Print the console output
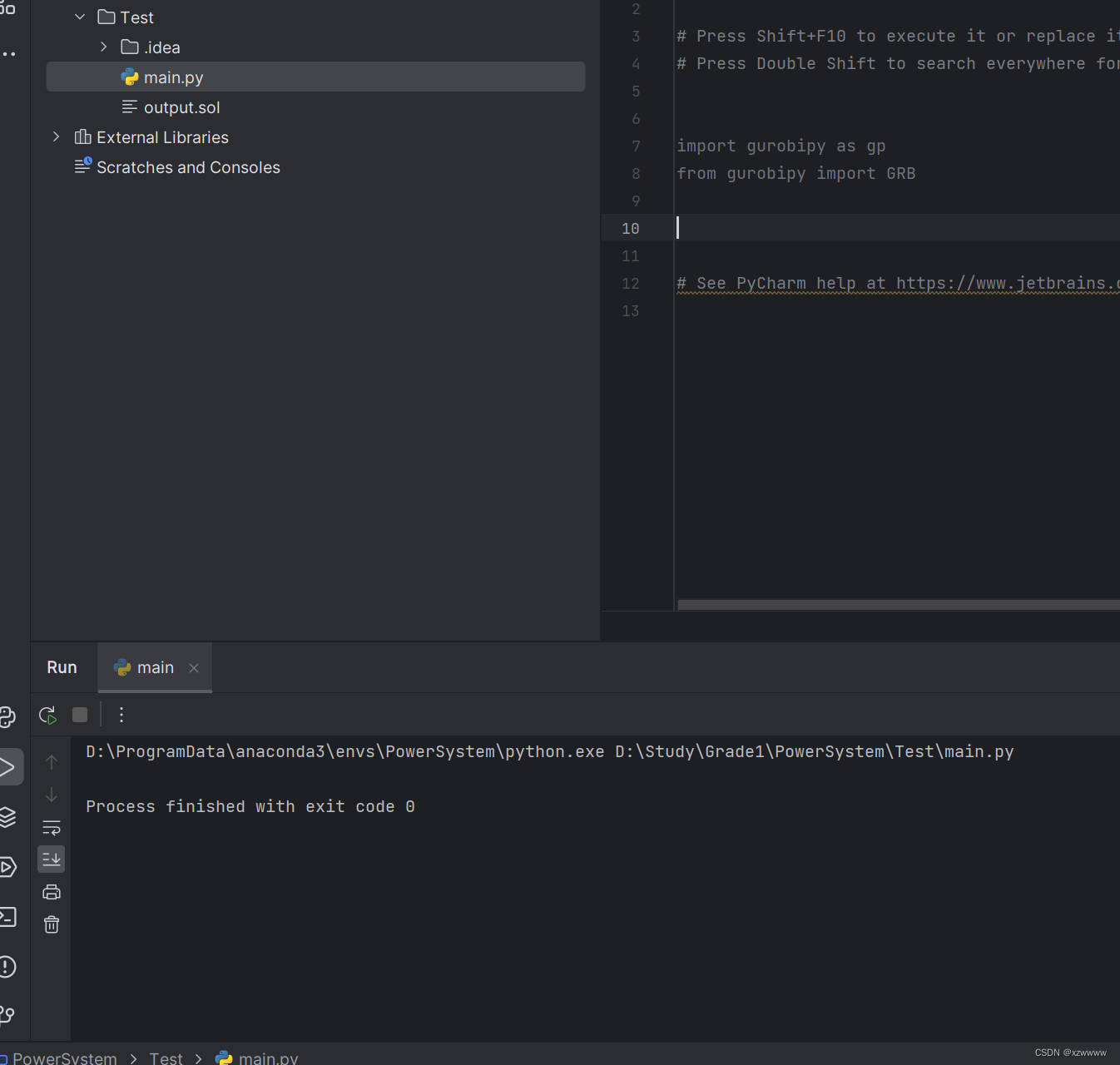 [x=51, y=891]
